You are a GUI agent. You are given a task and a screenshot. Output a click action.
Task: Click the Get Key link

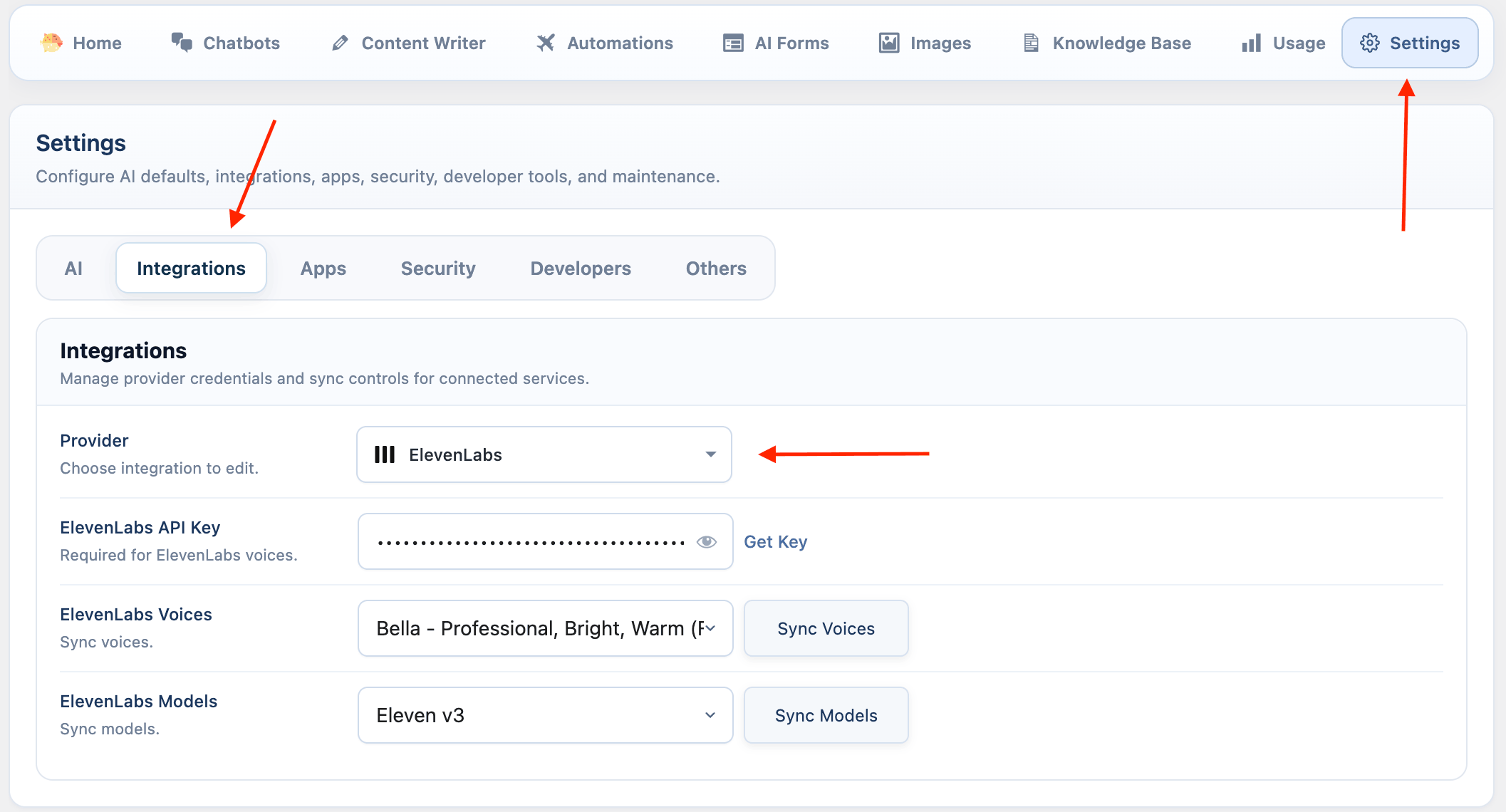coord(775,542)
